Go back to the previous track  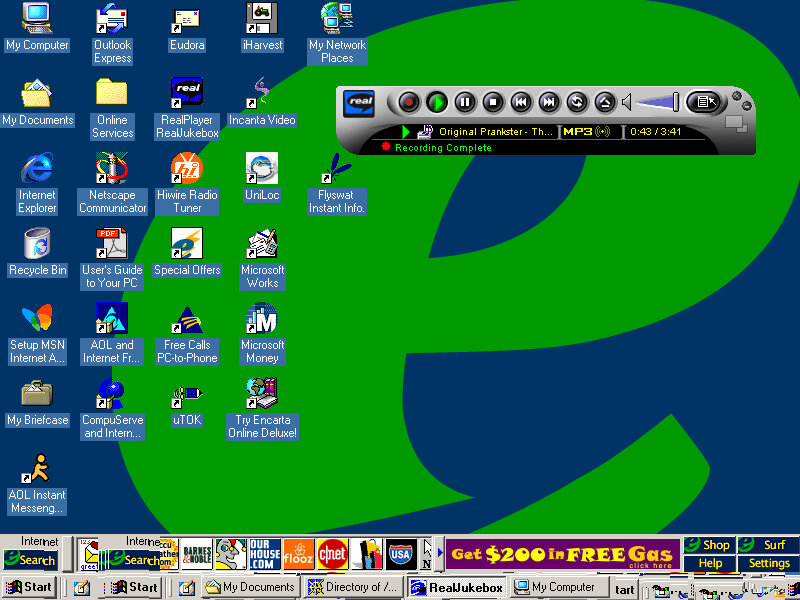click(x=521, y=101)
